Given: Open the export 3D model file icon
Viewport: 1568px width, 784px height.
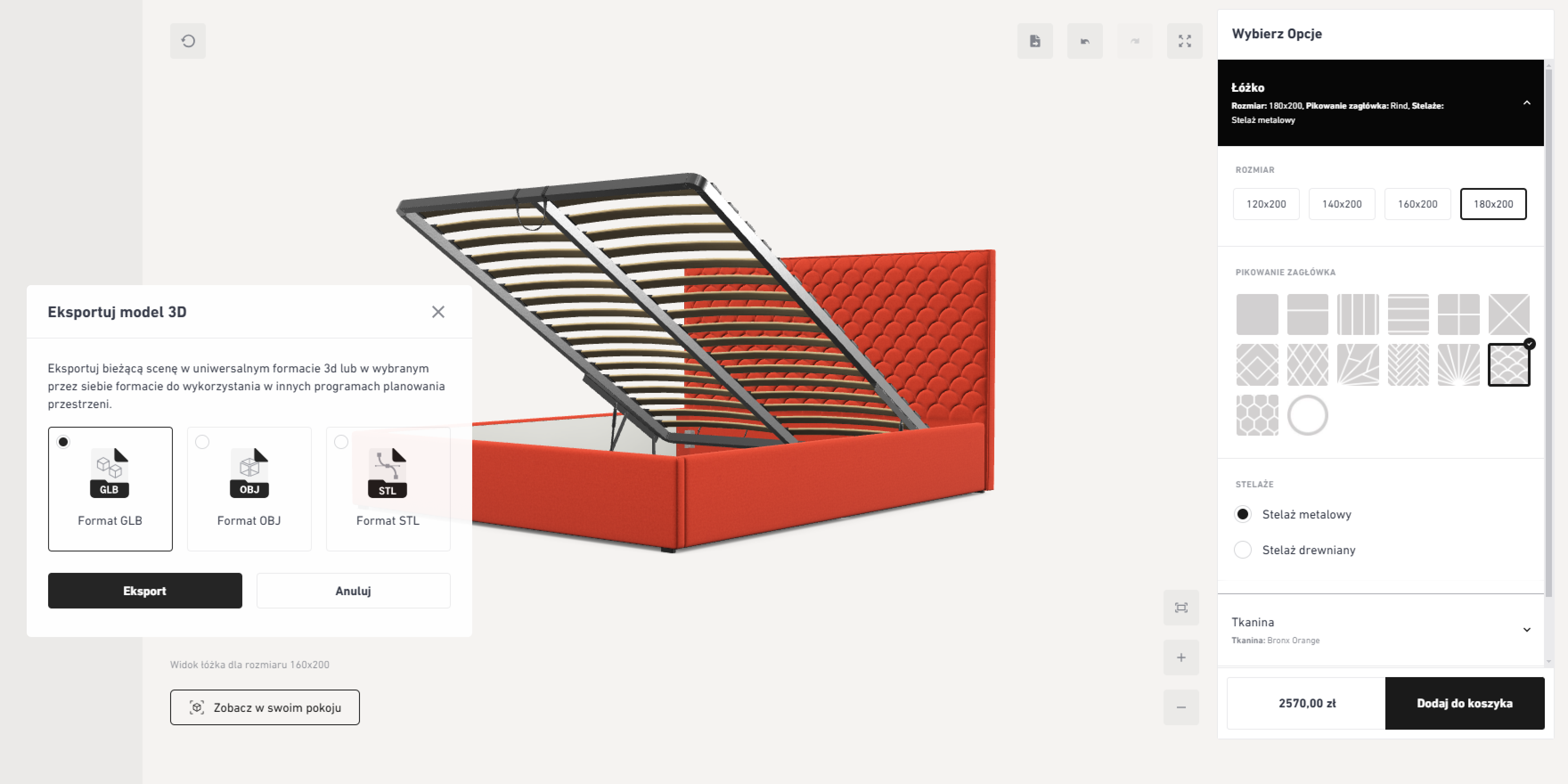Looking at the screenshot, I should click(x=1035, y=41).
